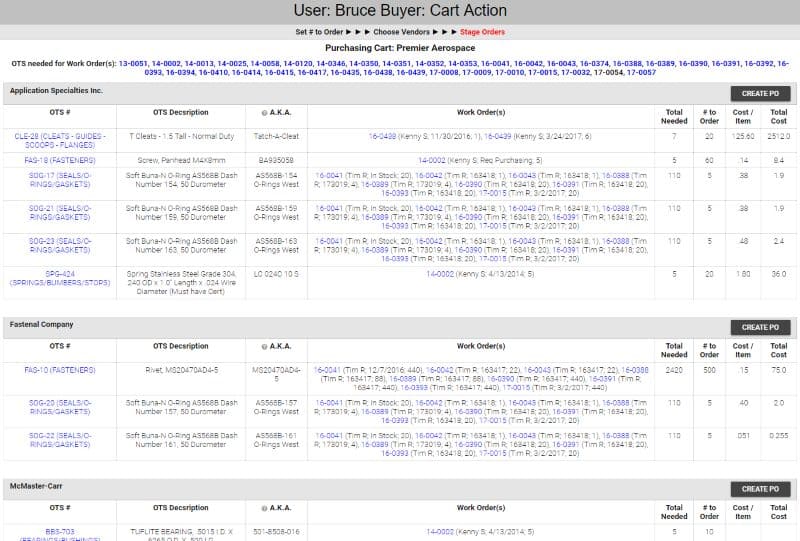Open OTS item SPG-424 (SPRINGS/BUMBERS/STOPS)
Screen dimensions: 800x541
coord(60,278)
